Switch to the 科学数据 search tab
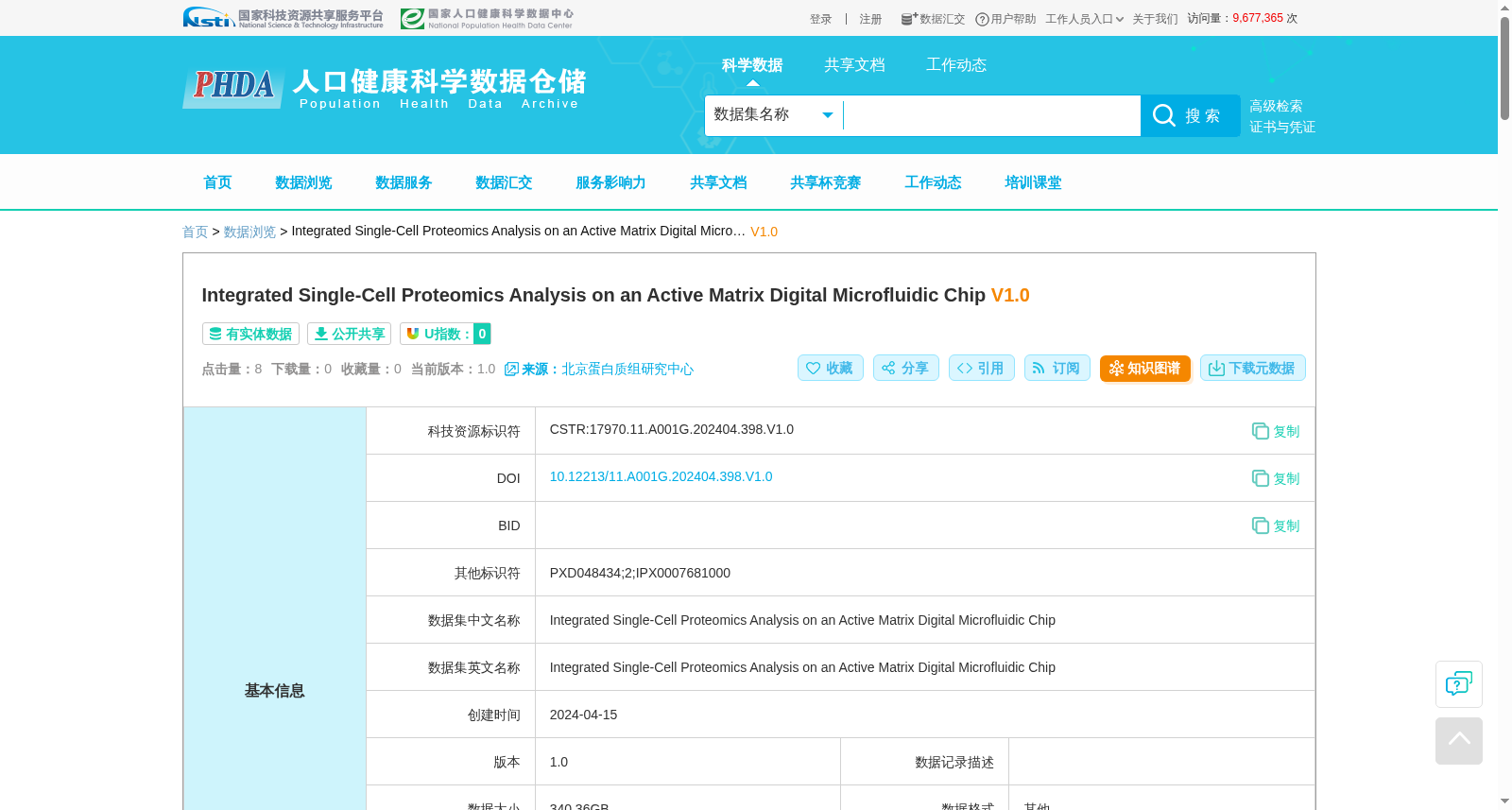The height and width of the screenshot is (810, 1512). [x=752, y=65]
